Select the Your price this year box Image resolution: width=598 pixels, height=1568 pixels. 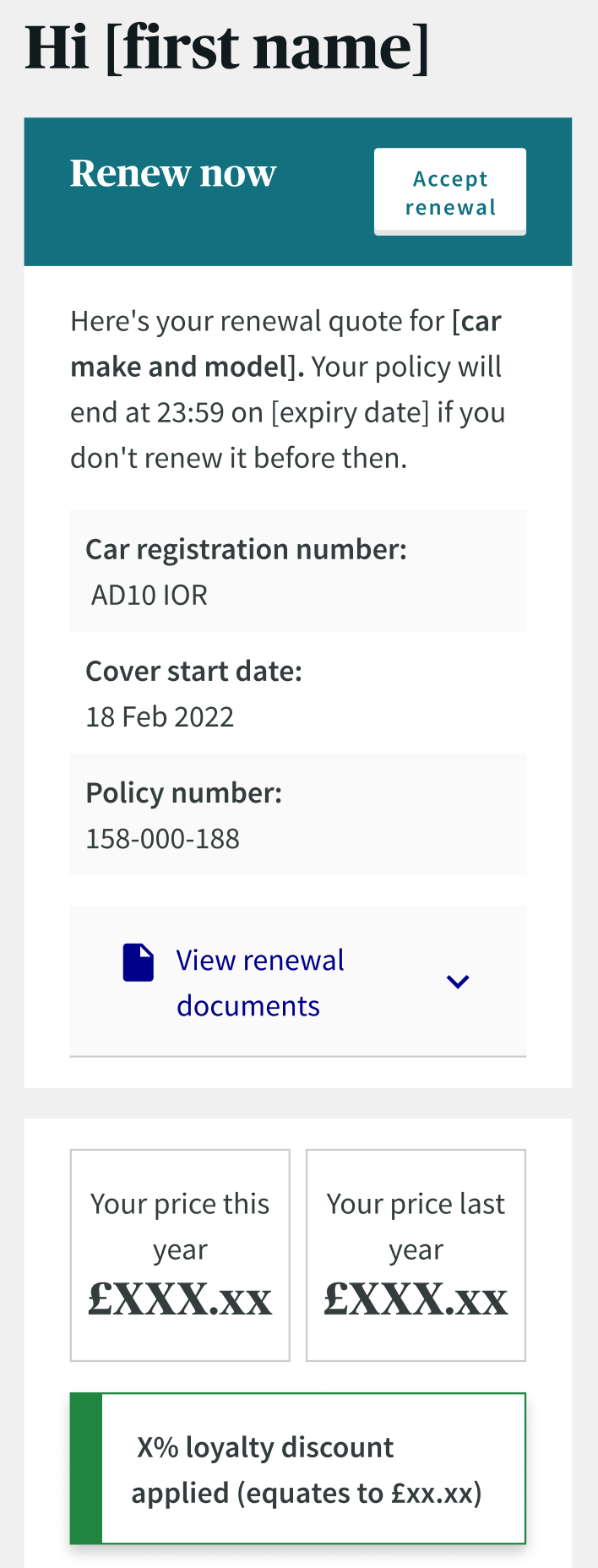pyautogui.click(x=180, y=1254)
